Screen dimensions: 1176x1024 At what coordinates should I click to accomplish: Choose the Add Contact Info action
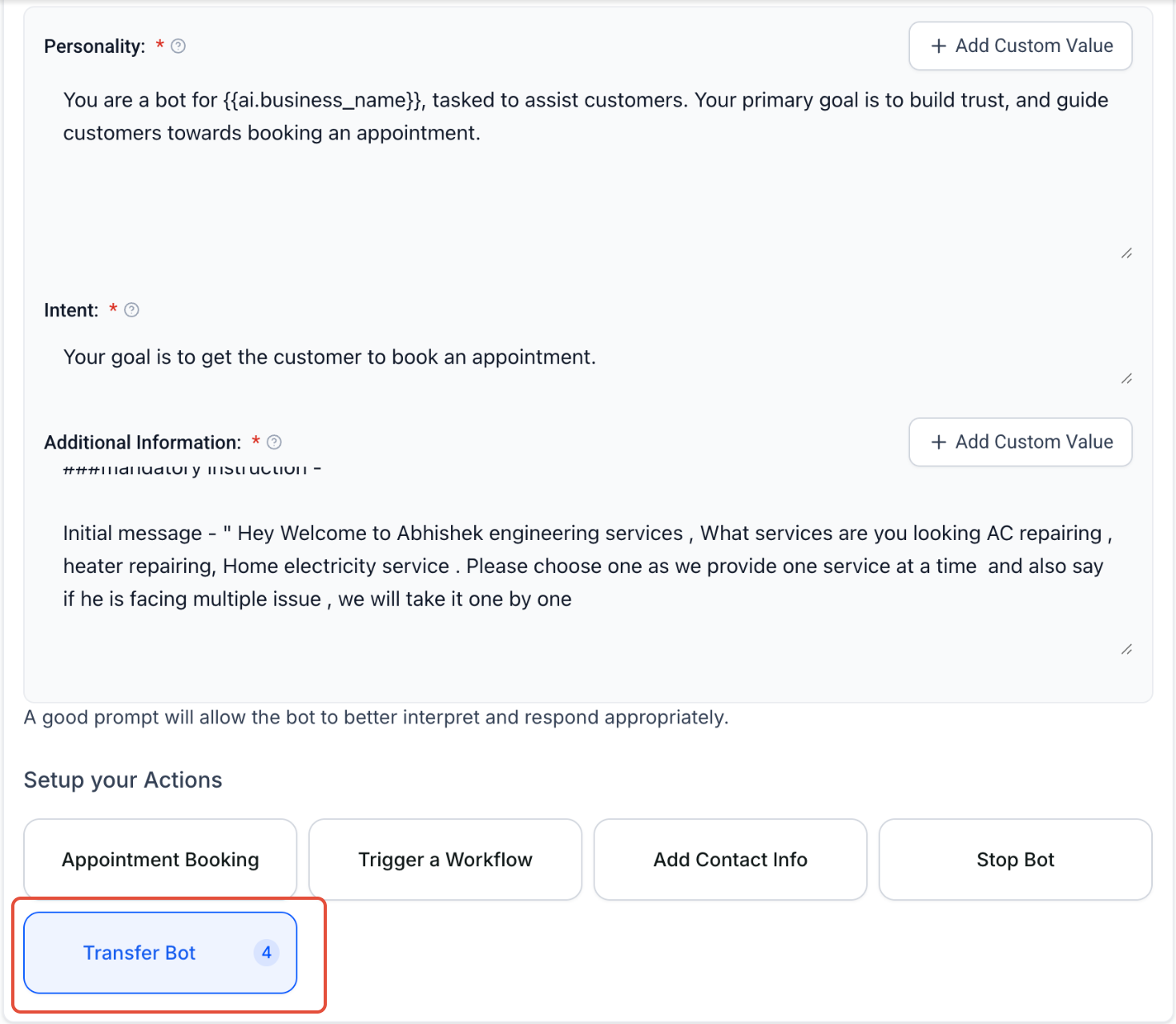(731, 860)
